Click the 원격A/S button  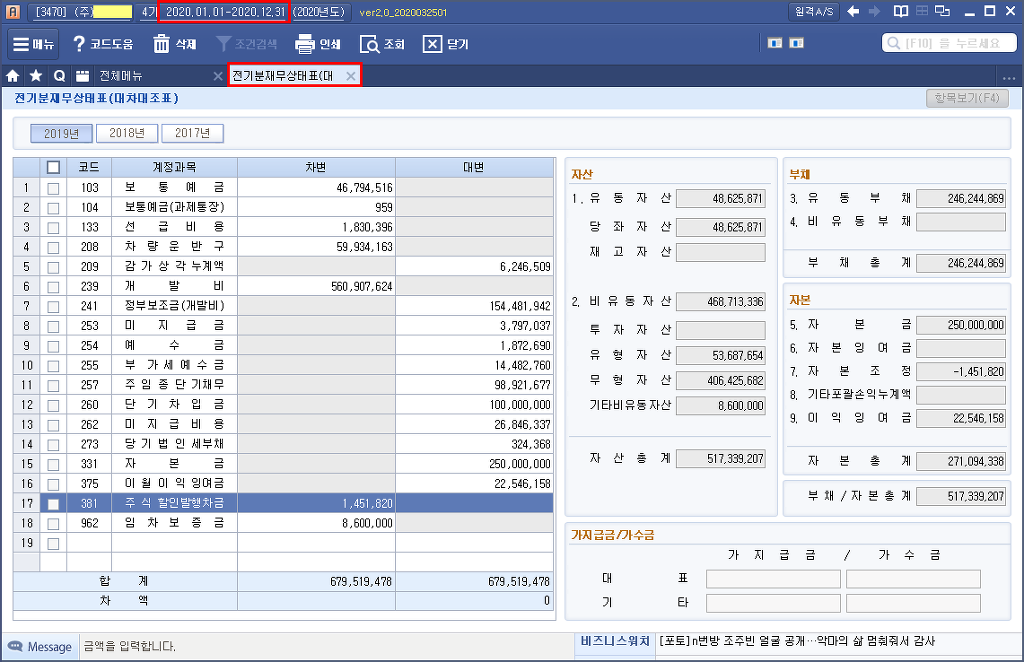814,11
